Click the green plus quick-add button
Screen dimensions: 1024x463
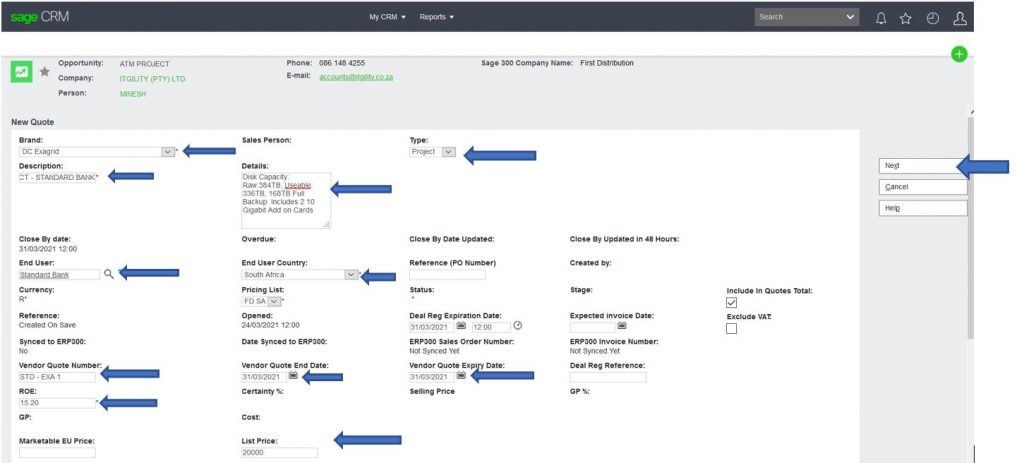(x=960, y=55)
